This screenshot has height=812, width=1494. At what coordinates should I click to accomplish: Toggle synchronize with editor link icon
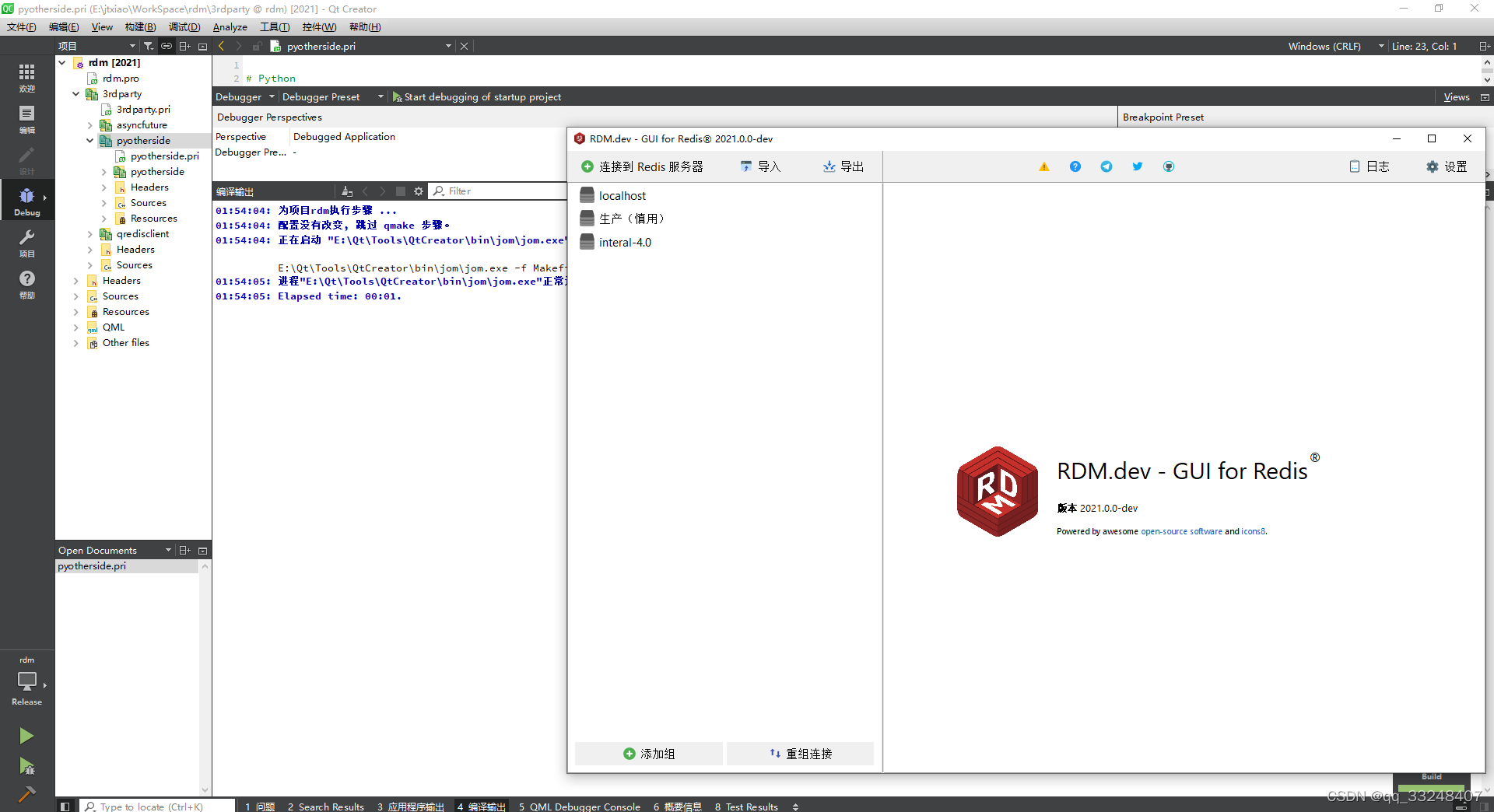(x=167, y=46)
